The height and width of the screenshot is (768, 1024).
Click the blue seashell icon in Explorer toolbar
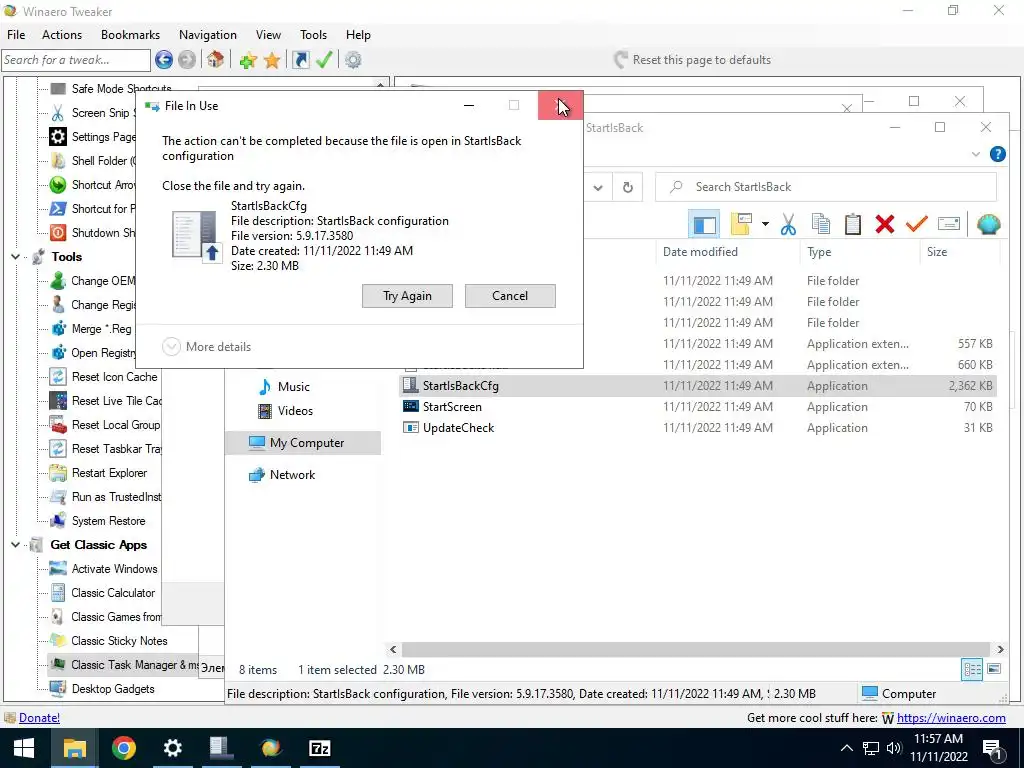tap(989, 225)
